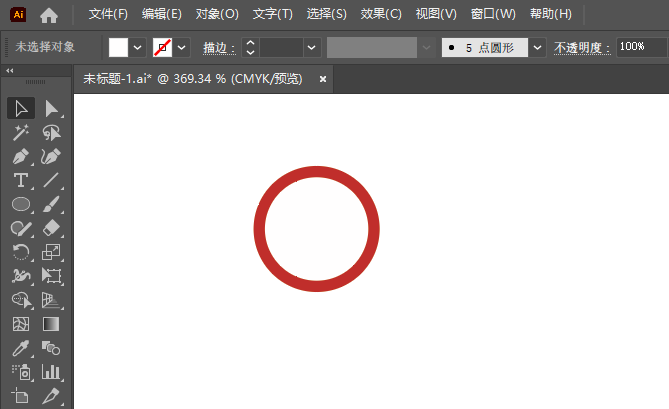Select the Lasso tool
669x409 pixels.
tap(52, 133)
